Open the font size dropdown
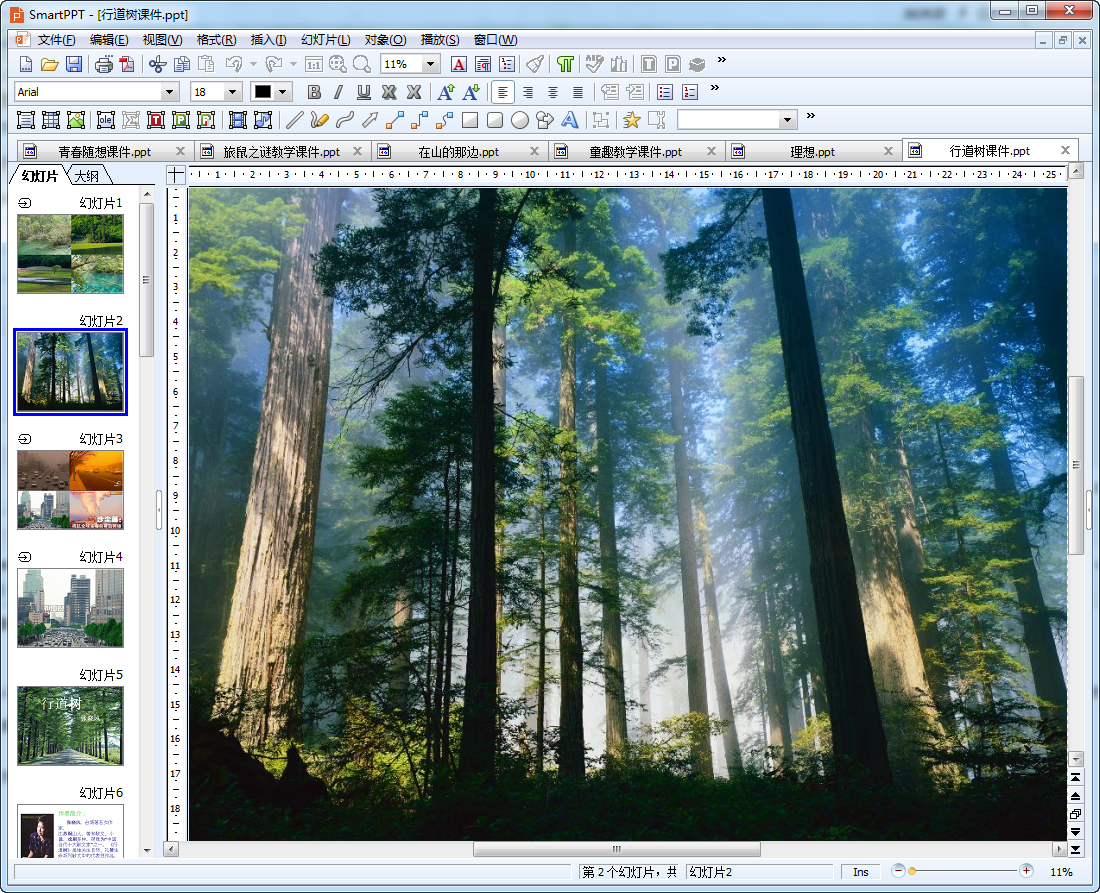The height and width of the screenshot is (893, 1100). (233, 92)
